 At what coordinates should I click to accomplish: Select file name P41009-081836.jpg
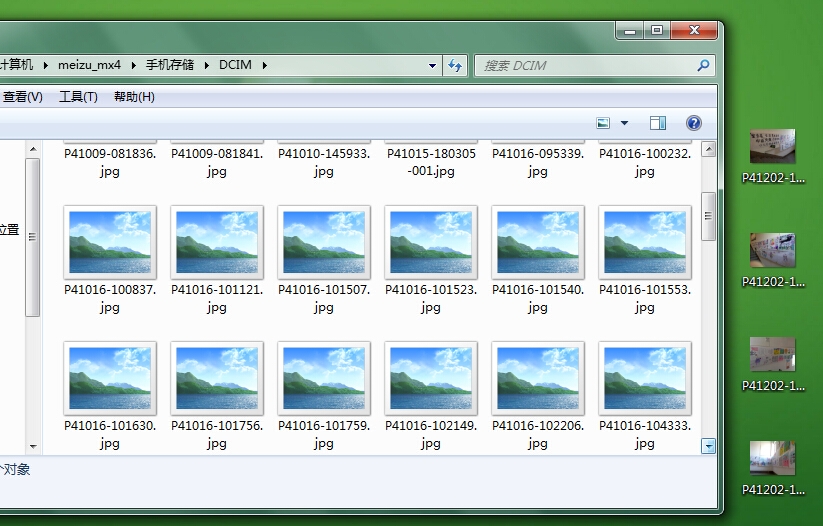pos(110,162)
